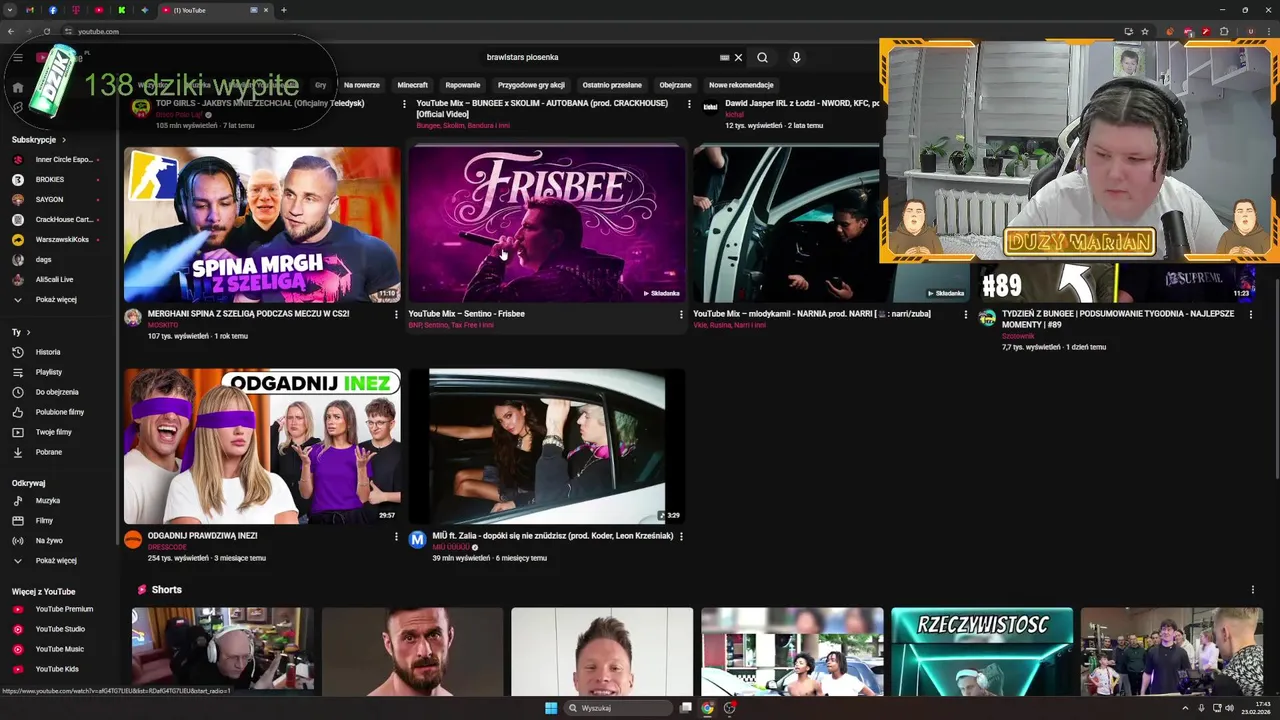Open the RZECZYWISTOSC short thumbnail
The height and width of the screenshot is (720, 1280).
982,651
